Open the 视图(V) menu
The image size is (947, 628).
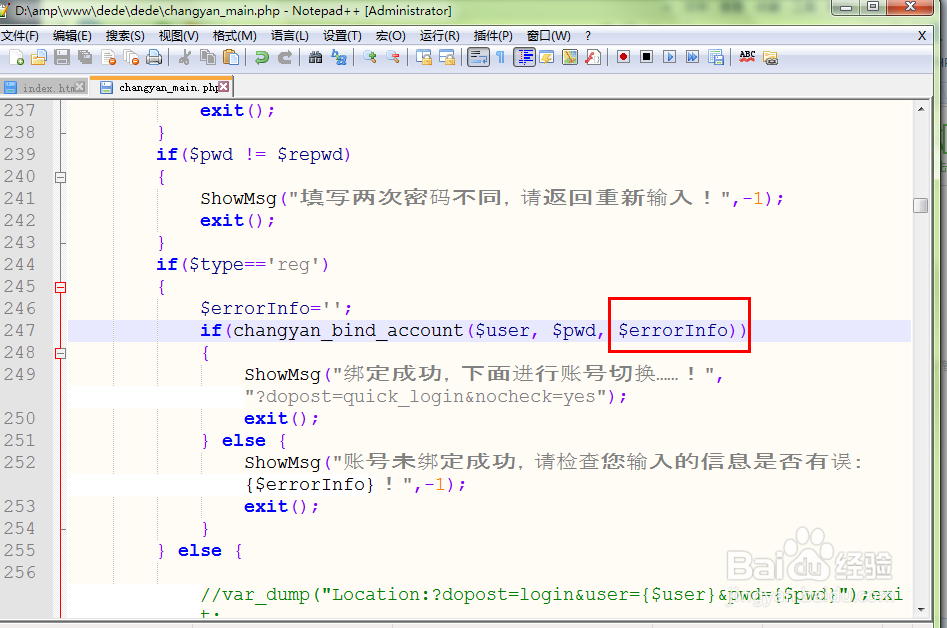tap(178, 36)
